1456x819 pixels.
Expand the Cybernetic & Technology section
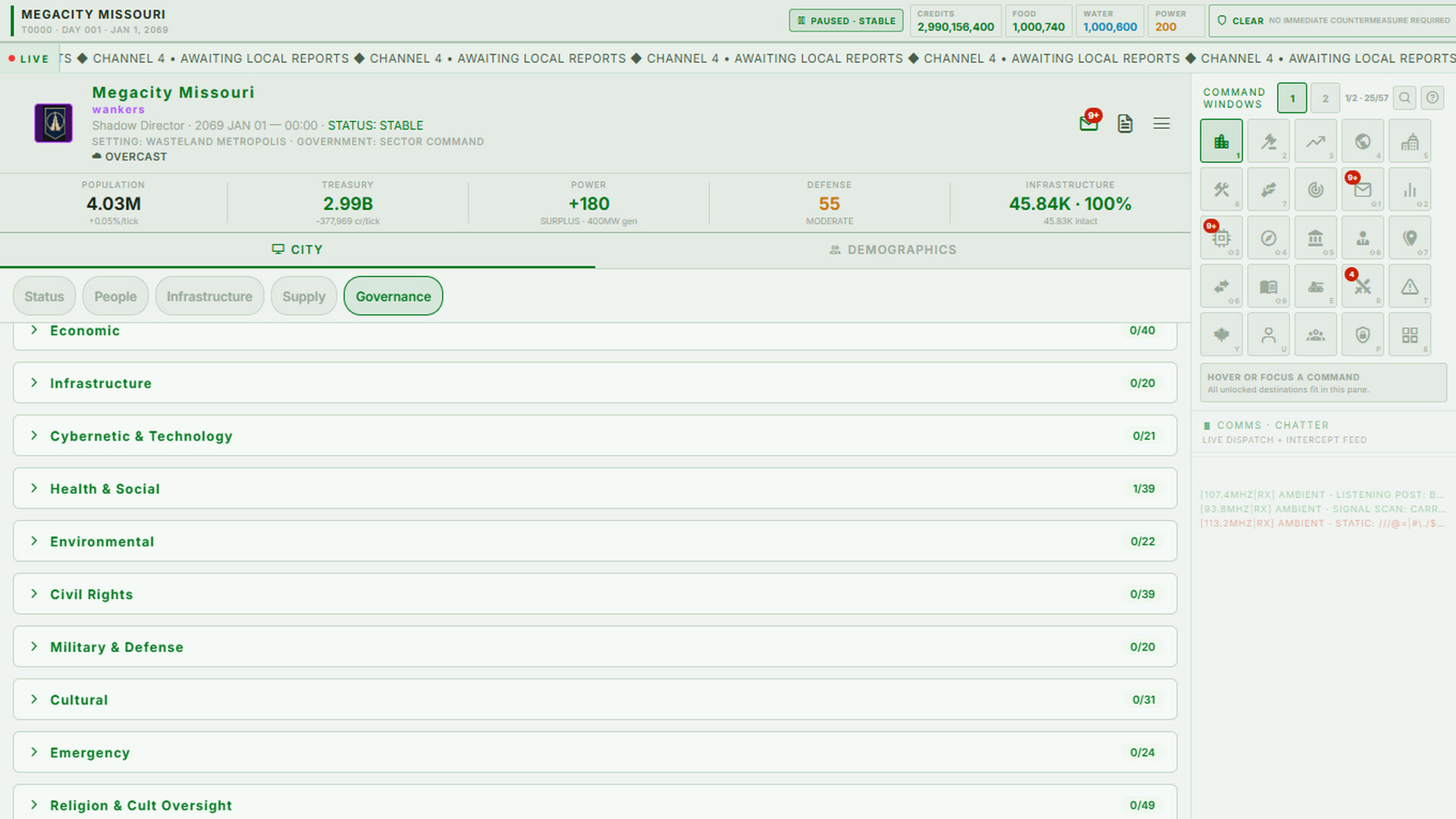coord(595,435)
